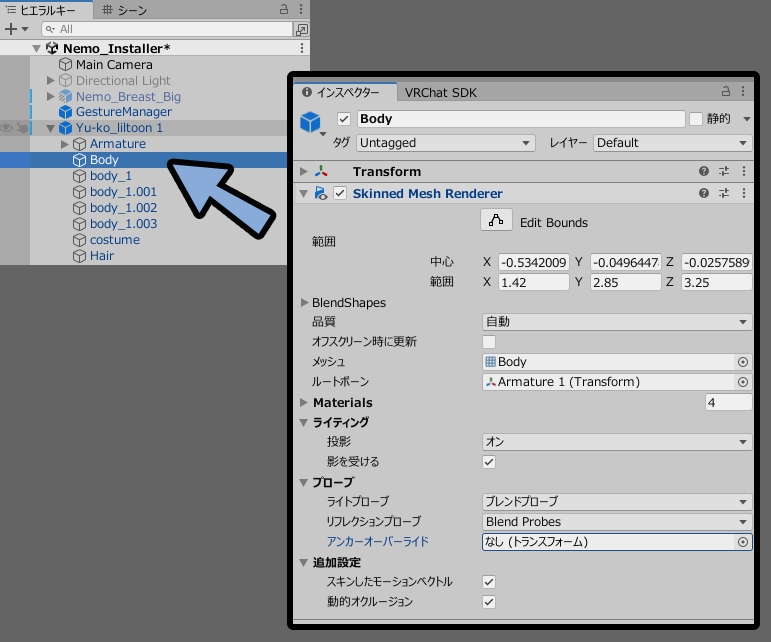Toggle the Static checkbox for Body
This screenshot has width=771, height=642.
click(x=695, y=119)
